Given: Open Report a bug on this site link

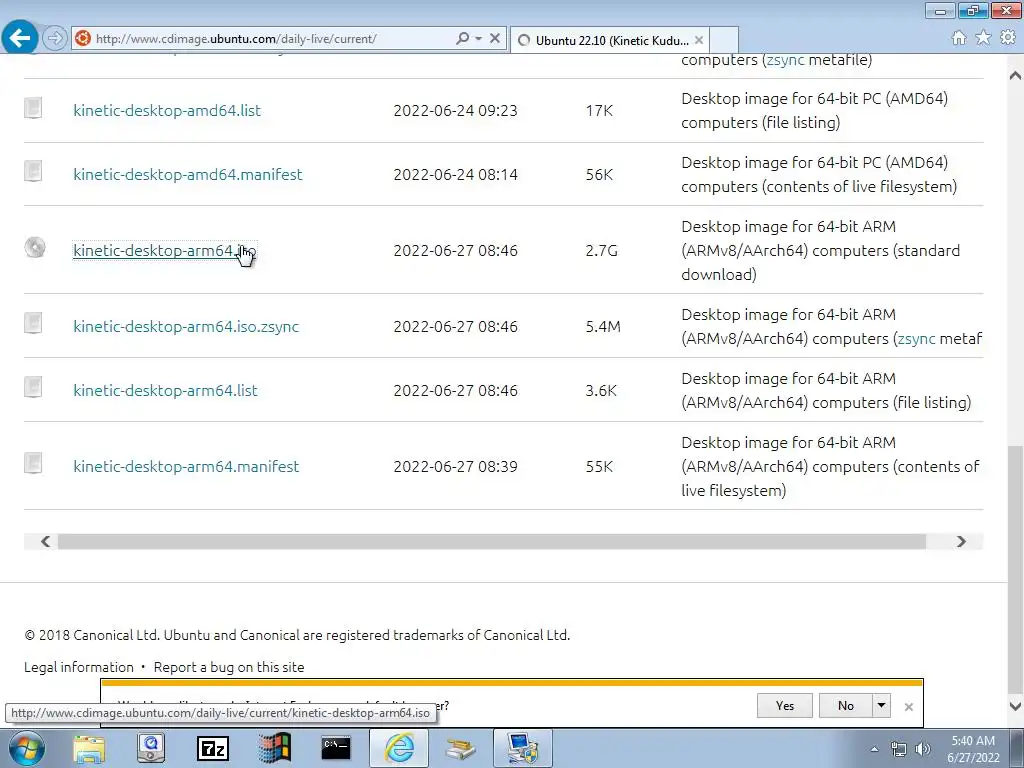Looking at the screenshot, I should tap(229, 667).
